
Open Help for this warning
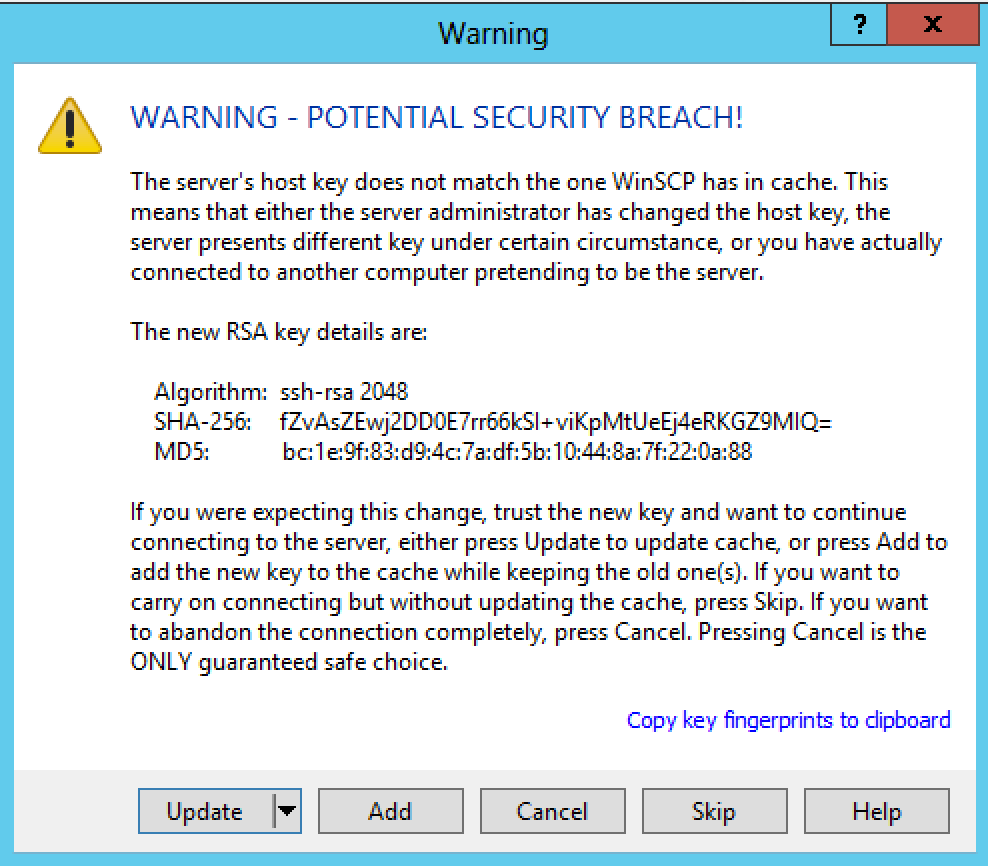pos(876,811)
